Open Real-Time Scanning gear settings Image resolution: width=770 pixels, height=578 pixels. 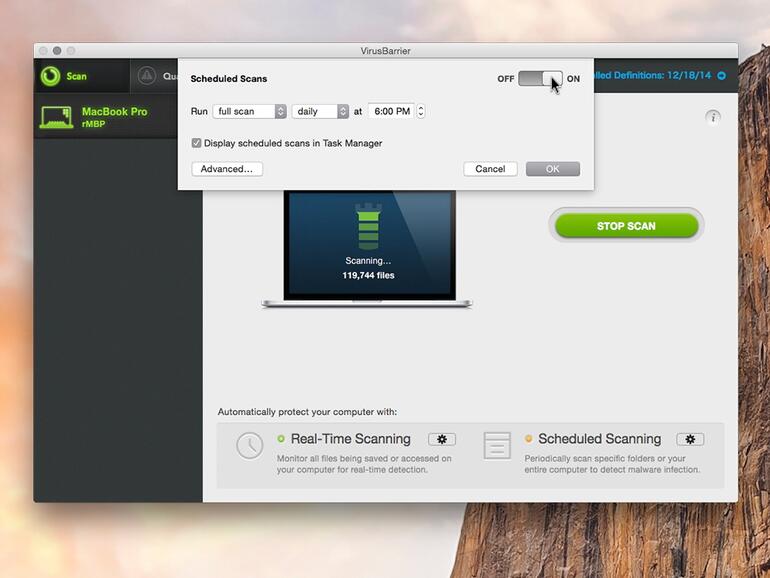pos(442,439)
